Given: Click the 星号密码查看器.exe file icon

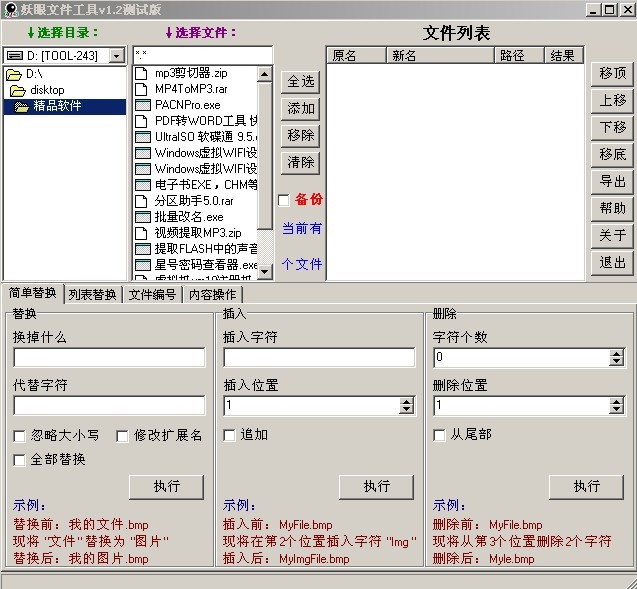Looking at the screenshot, I should point(143,265).
